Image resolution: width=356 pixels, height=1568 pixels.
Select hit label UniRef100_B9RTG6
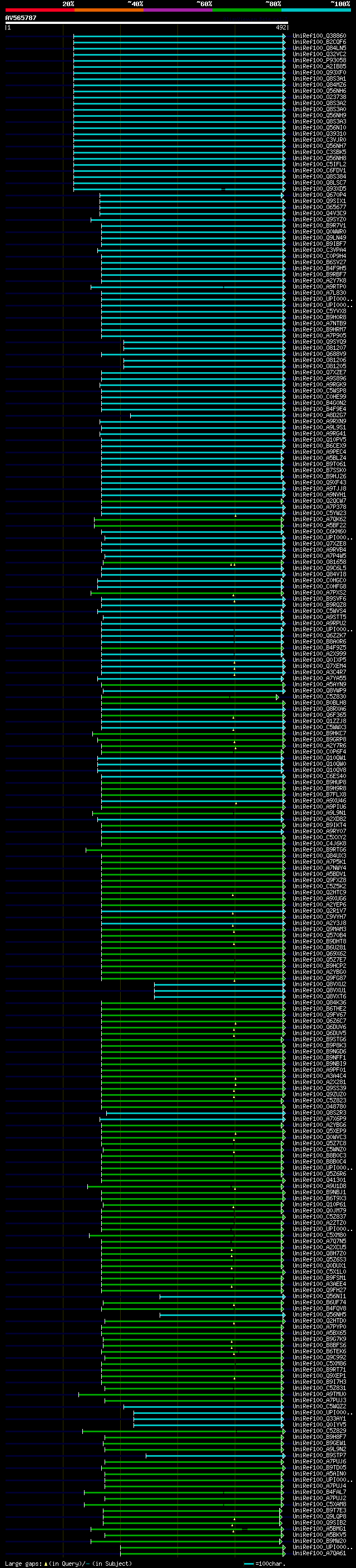point(319,850)
